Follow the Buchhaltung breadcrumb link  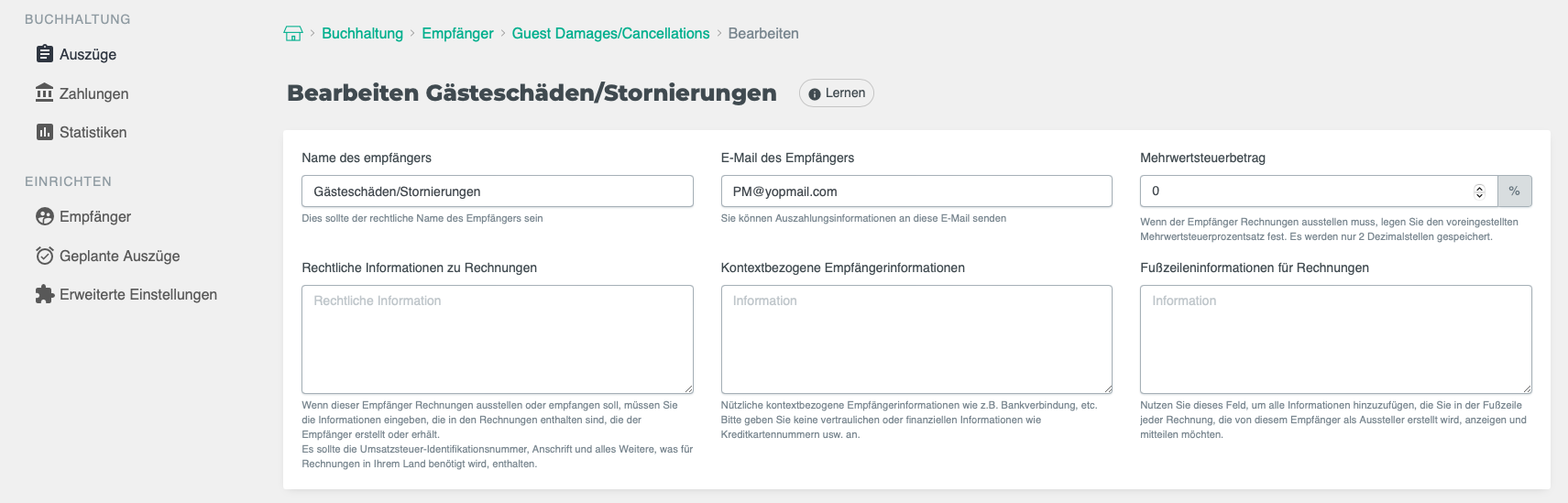pyautogui.click(x=362, y=33)
